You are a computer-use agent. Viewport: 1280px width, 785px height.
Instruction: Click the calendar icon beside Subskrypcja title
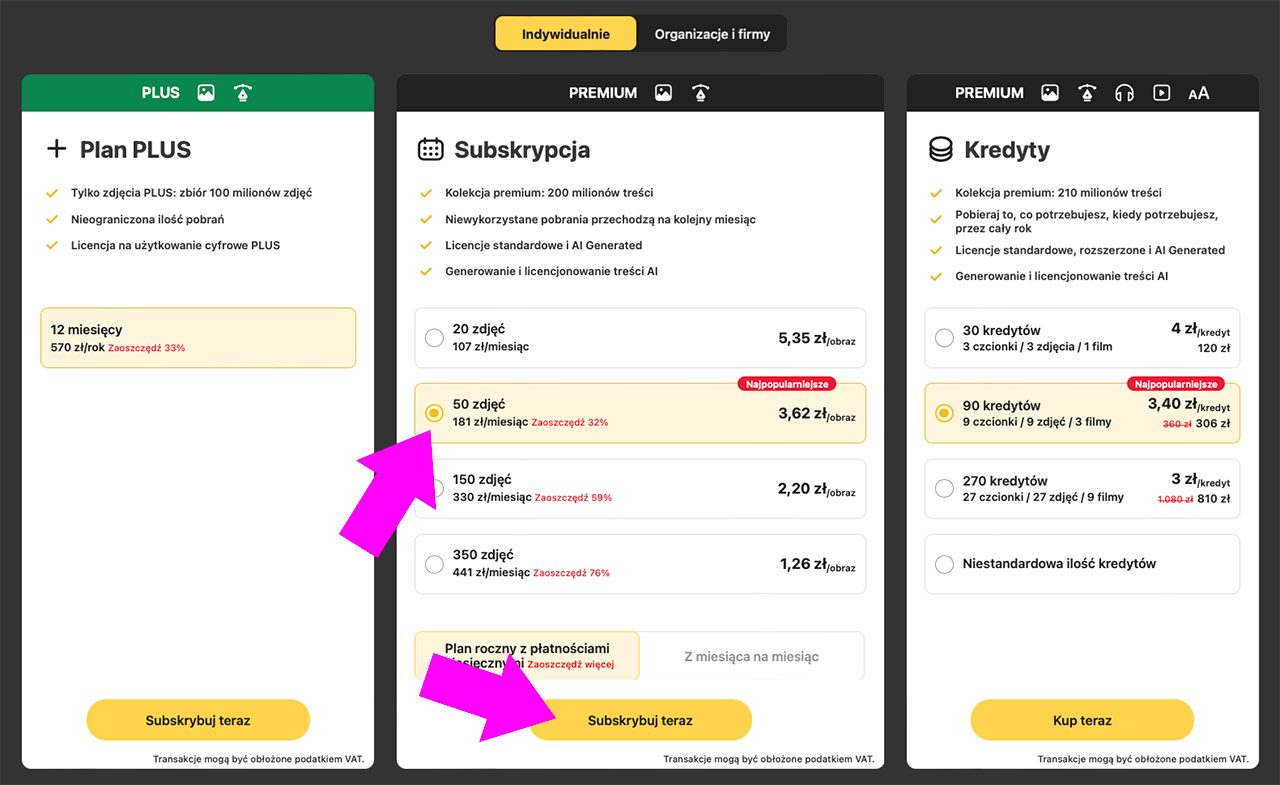tap(430, 150)
